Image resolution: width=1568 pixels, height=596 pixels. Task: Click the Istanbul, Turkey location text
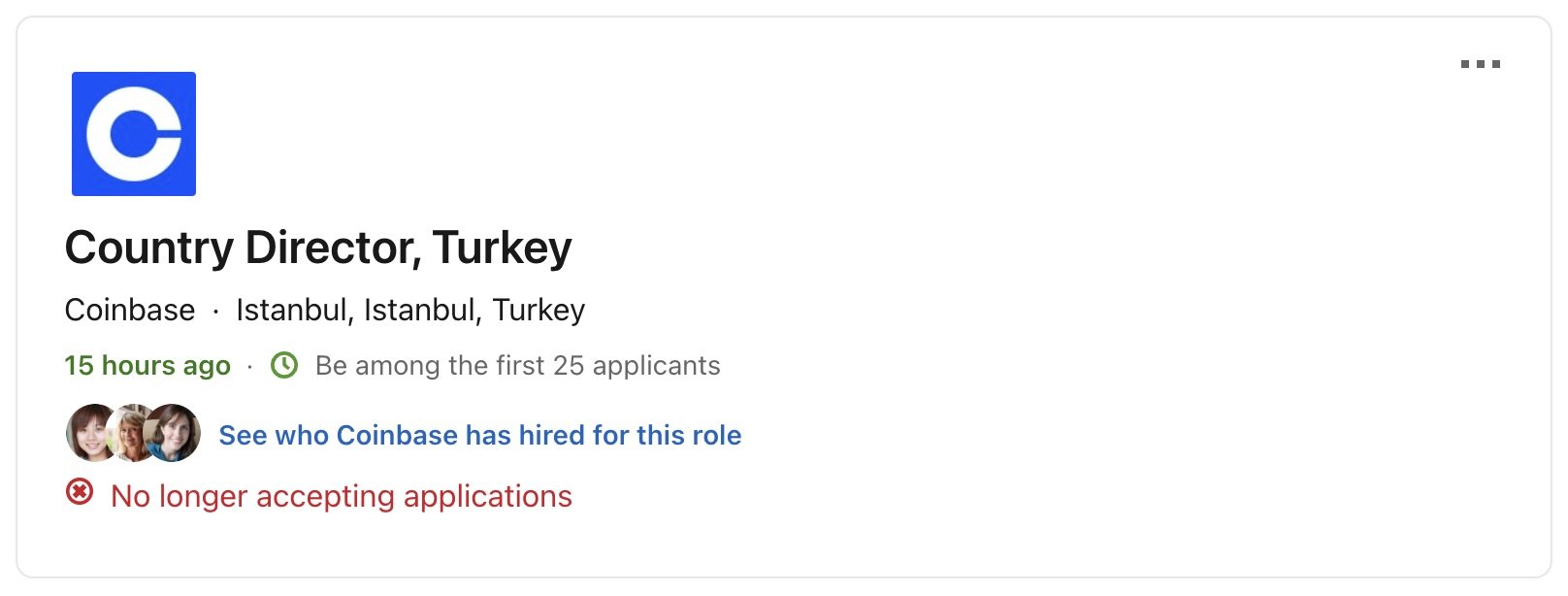[x=409, y=310]
